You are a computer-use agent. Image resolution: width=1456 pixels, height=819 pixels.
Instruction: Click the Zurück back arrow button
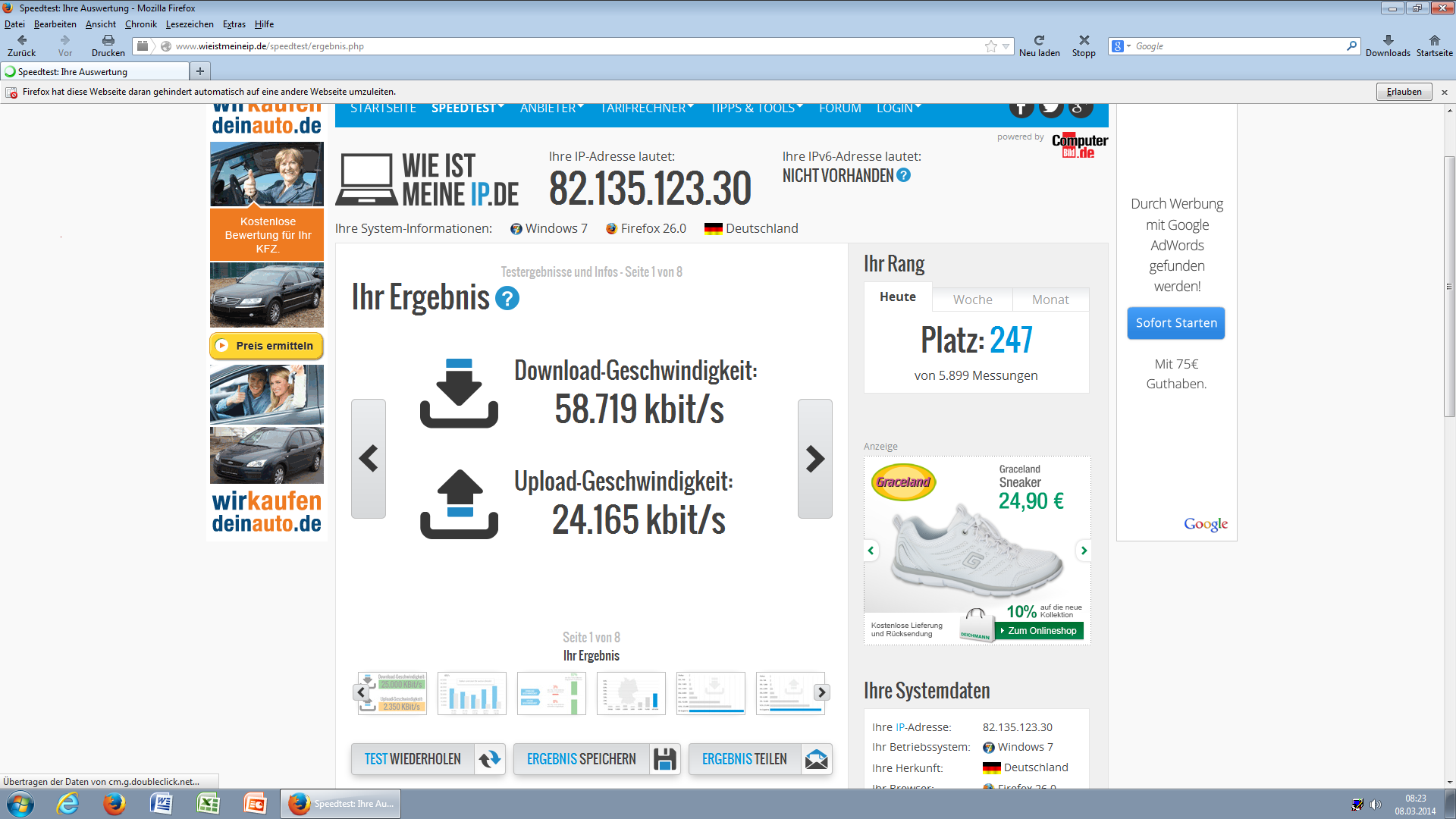[22, 40]
